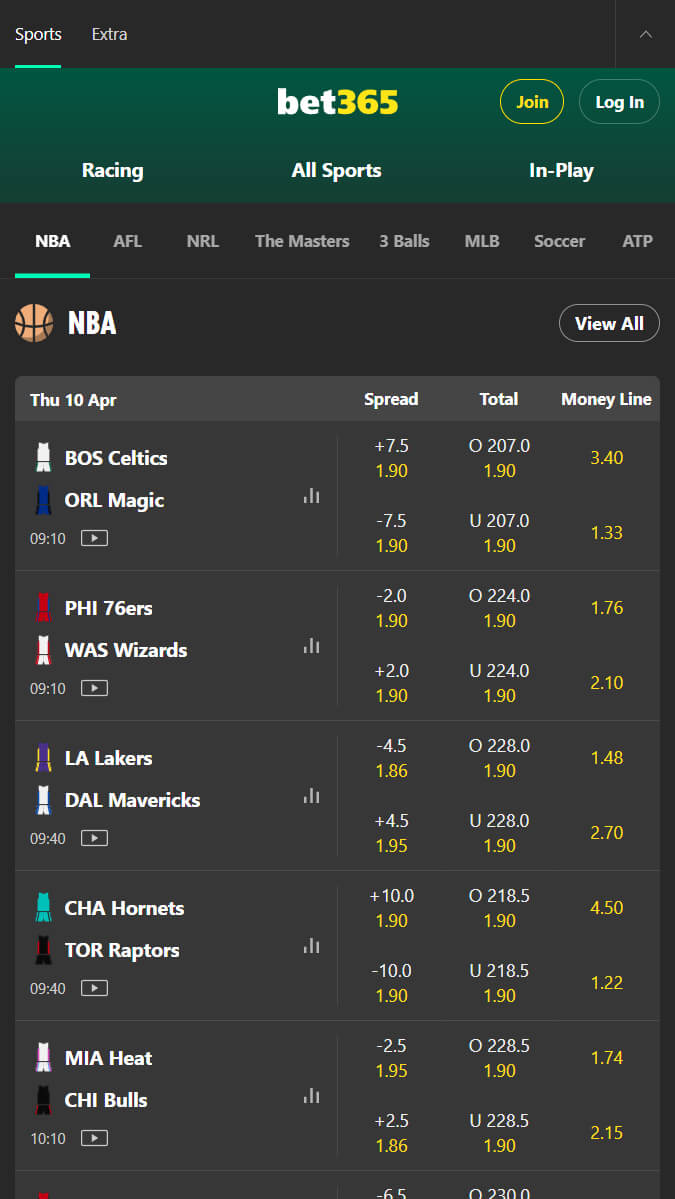Select the MLB tab
Image resolution: width=675 pixels, height=1199 pixels.
[482, 241]
